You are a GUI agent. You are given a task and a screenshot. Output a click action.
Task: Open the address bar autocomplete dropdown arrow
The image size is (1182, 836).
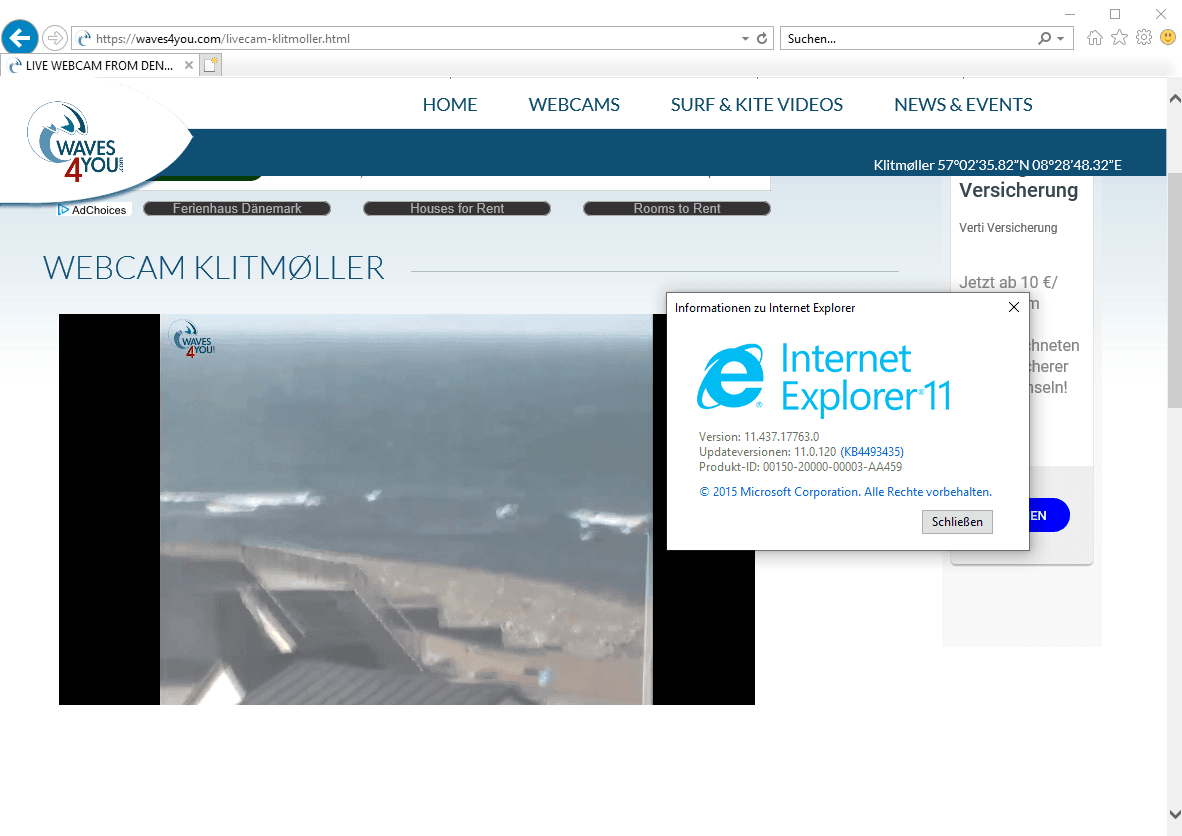click(x=745, y=38)
